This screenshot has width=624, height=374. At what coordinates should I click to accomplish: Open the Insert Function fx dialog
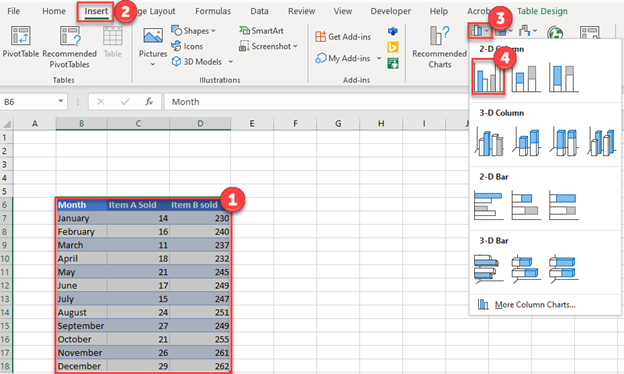[x=149, y=102]
